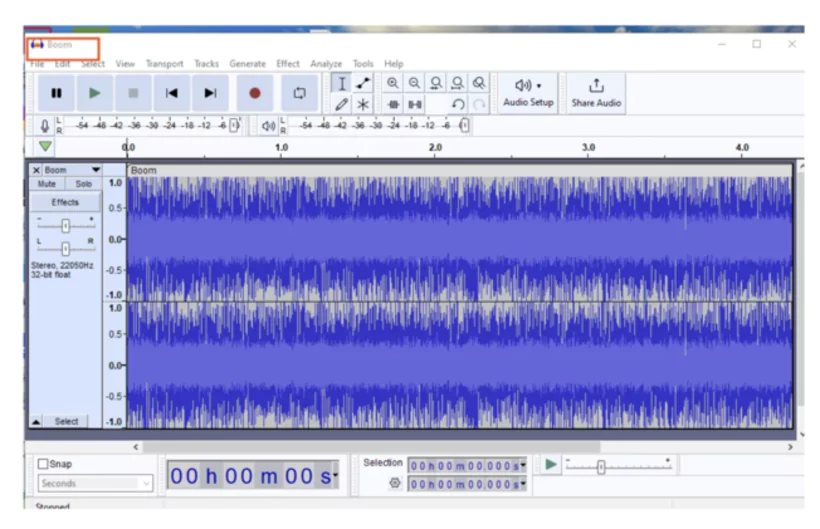Click Share Audio
Screen dimensions: 820x529
596,93
